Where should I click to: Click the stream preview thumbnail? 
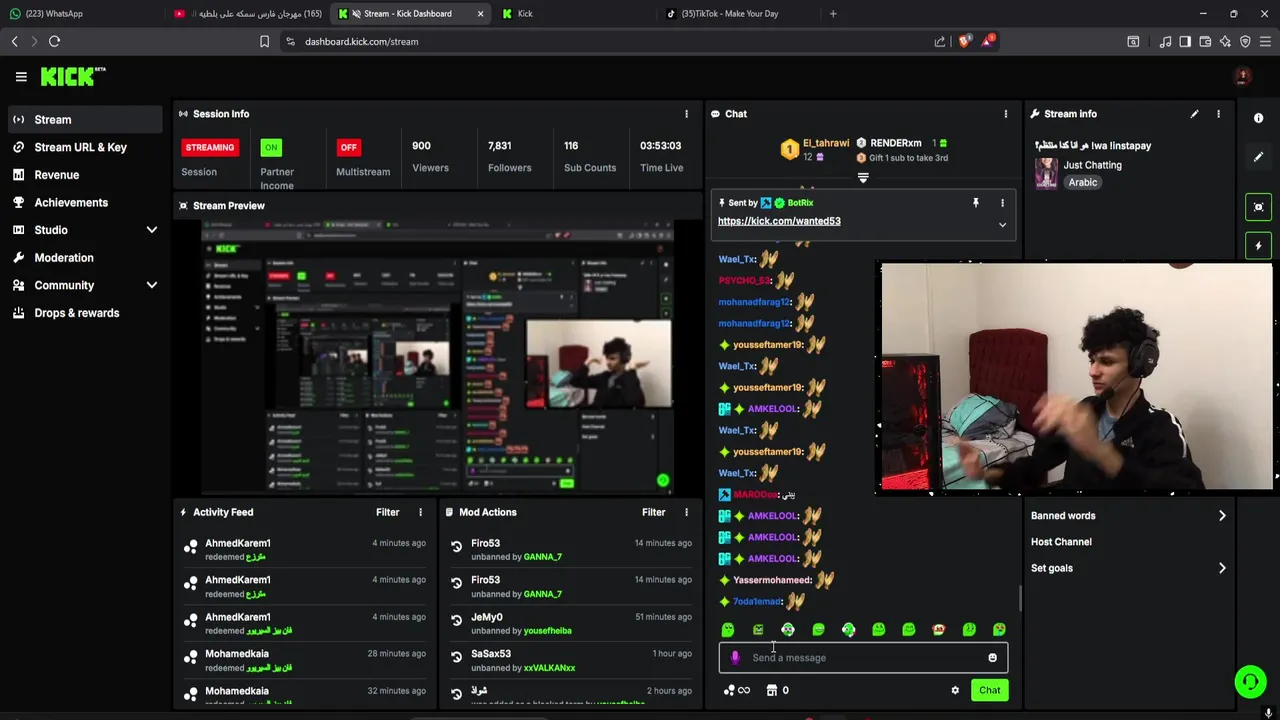(x=437, y=357)
